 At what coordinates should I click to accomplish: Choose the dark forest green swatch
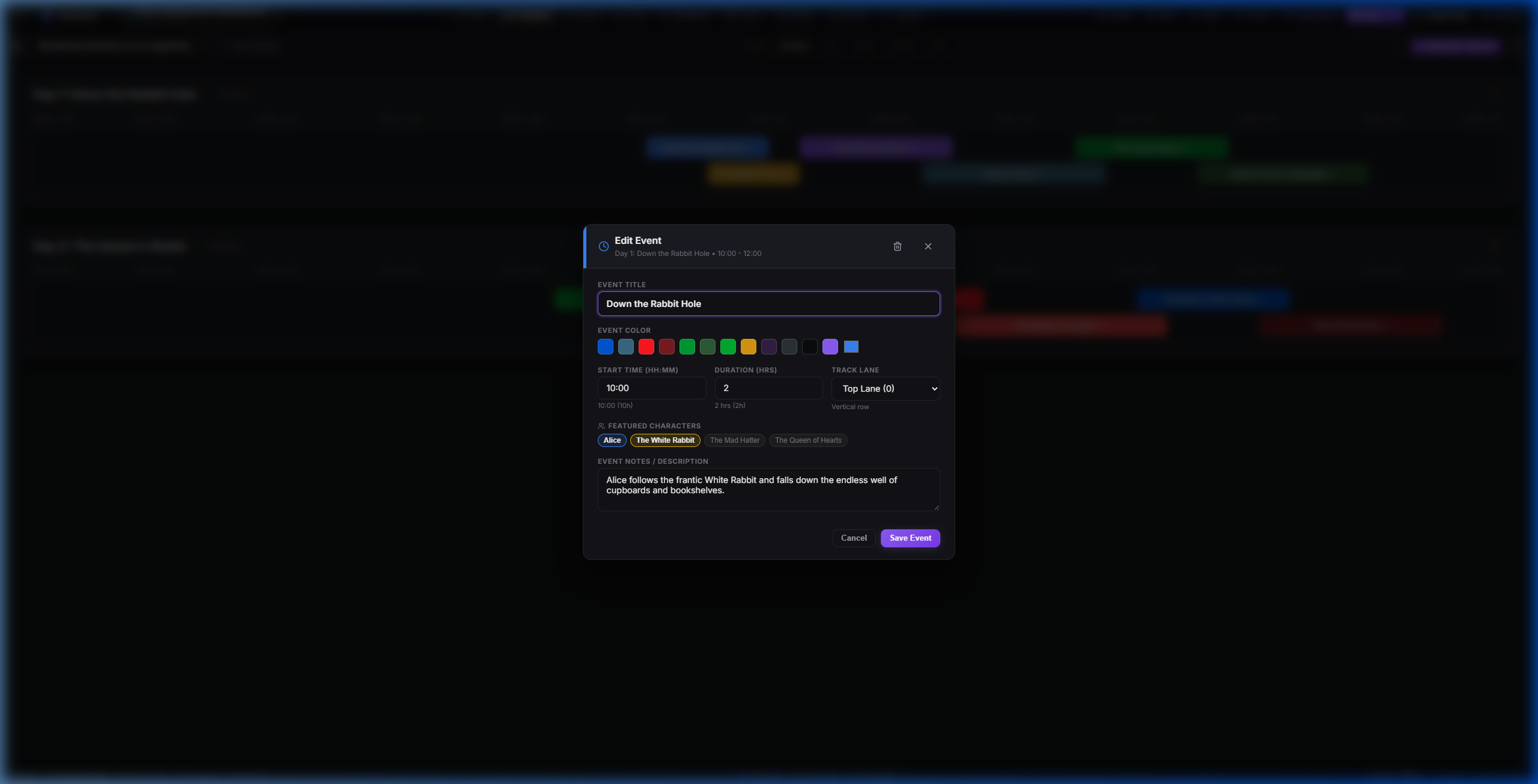tap(707, 347)
